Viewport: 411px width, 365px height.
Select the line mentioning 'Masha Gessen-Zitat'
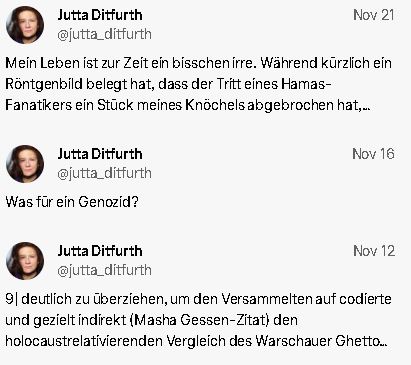pyautogui.click(x=151, y=320)
